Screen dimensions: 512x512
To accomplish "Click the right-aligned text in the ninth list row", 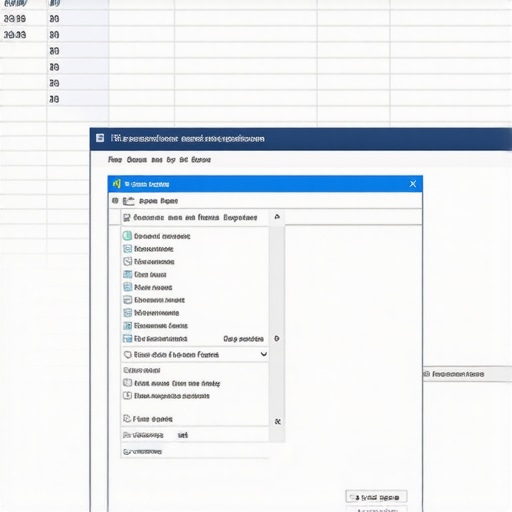I will pyautogui.click(x=243, y=339).
